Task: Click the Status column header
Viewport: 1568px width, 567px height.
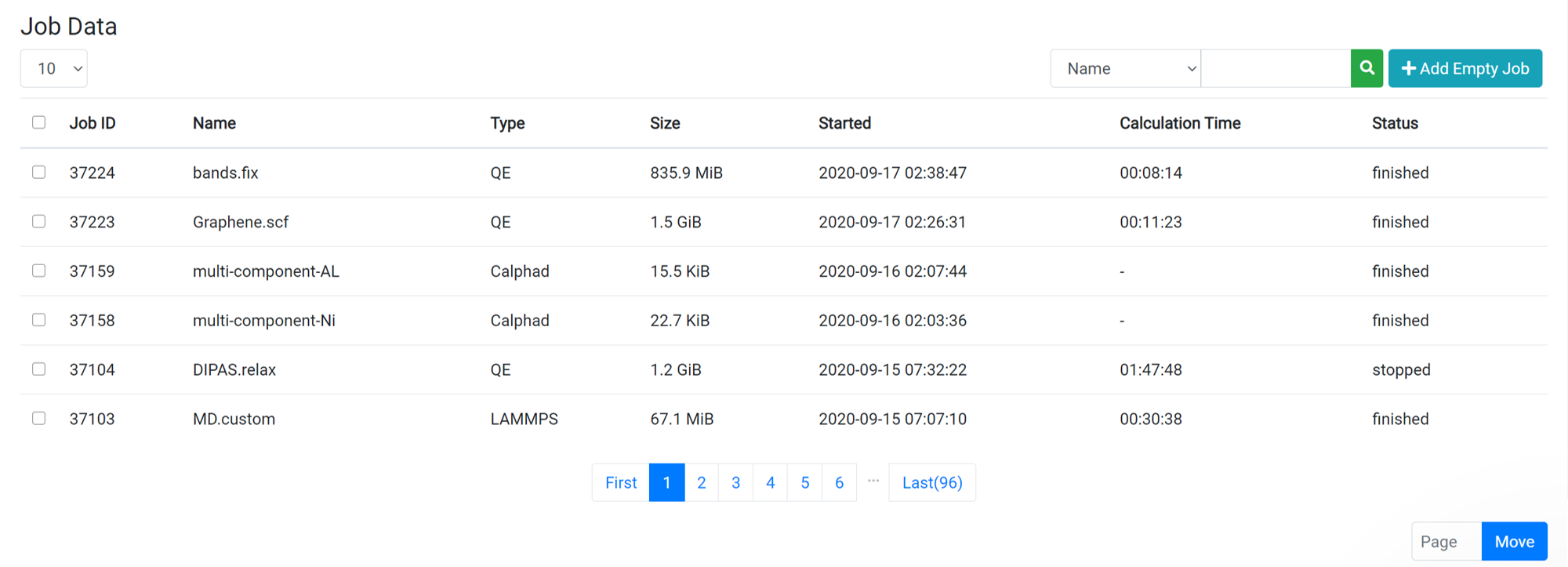Action: pos(1395,123)
